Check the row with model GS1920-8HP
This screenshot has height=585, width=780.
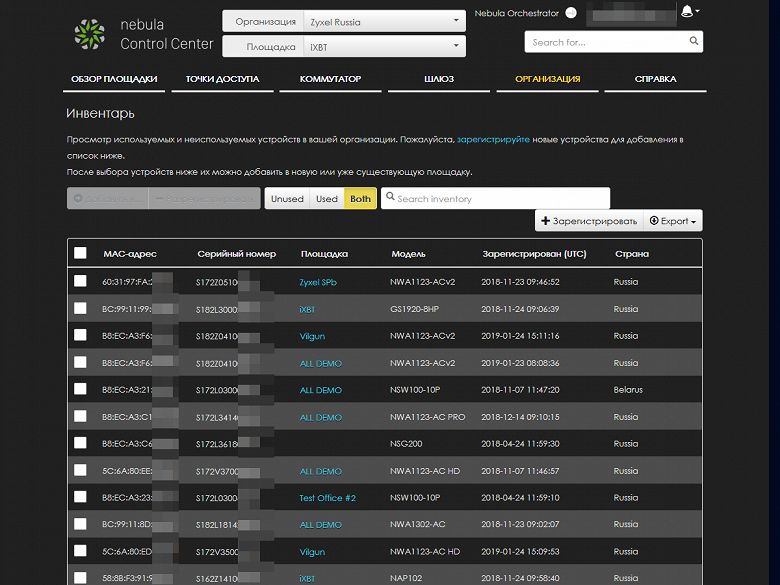tap(80, 309)
